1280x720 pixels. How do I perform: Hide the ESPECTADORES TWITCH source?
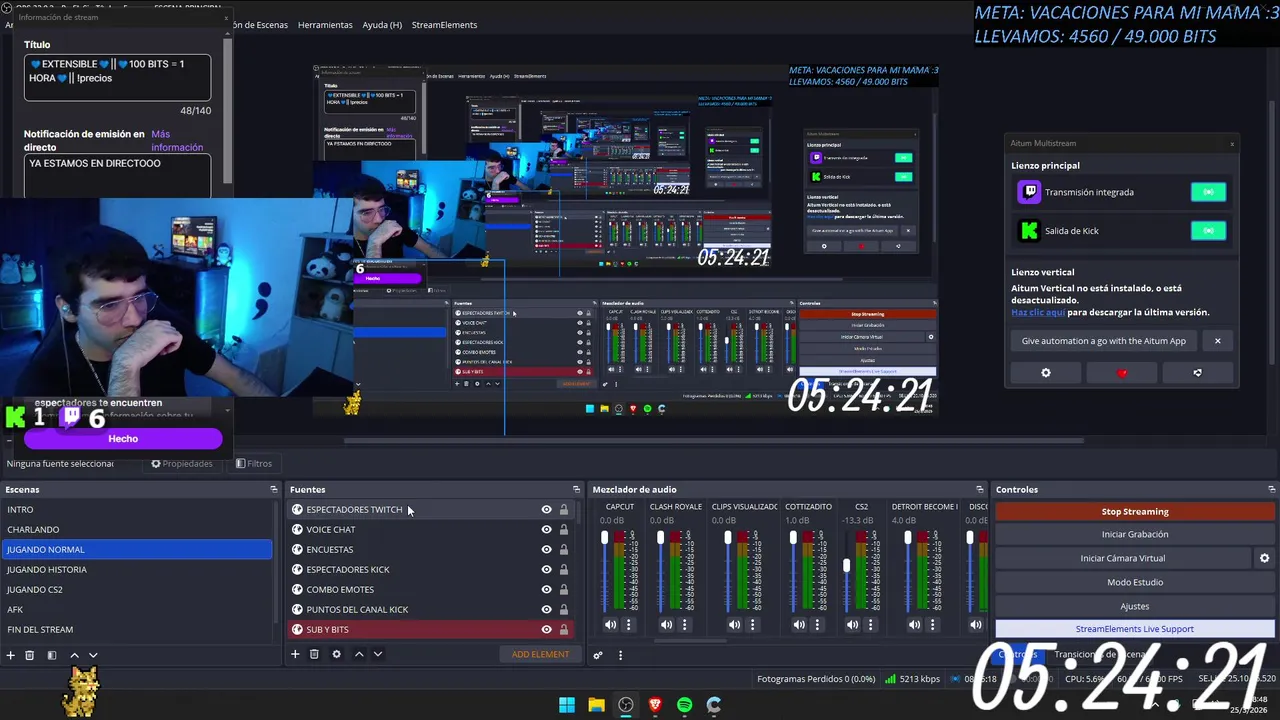coord(546,509)
